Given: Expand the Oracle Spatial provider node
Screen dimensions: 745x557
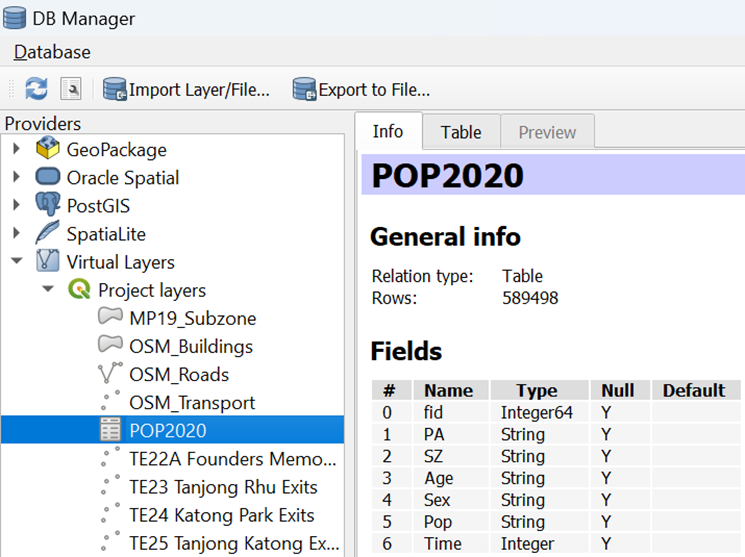Looking at the screenshot, I should point(17,178).
